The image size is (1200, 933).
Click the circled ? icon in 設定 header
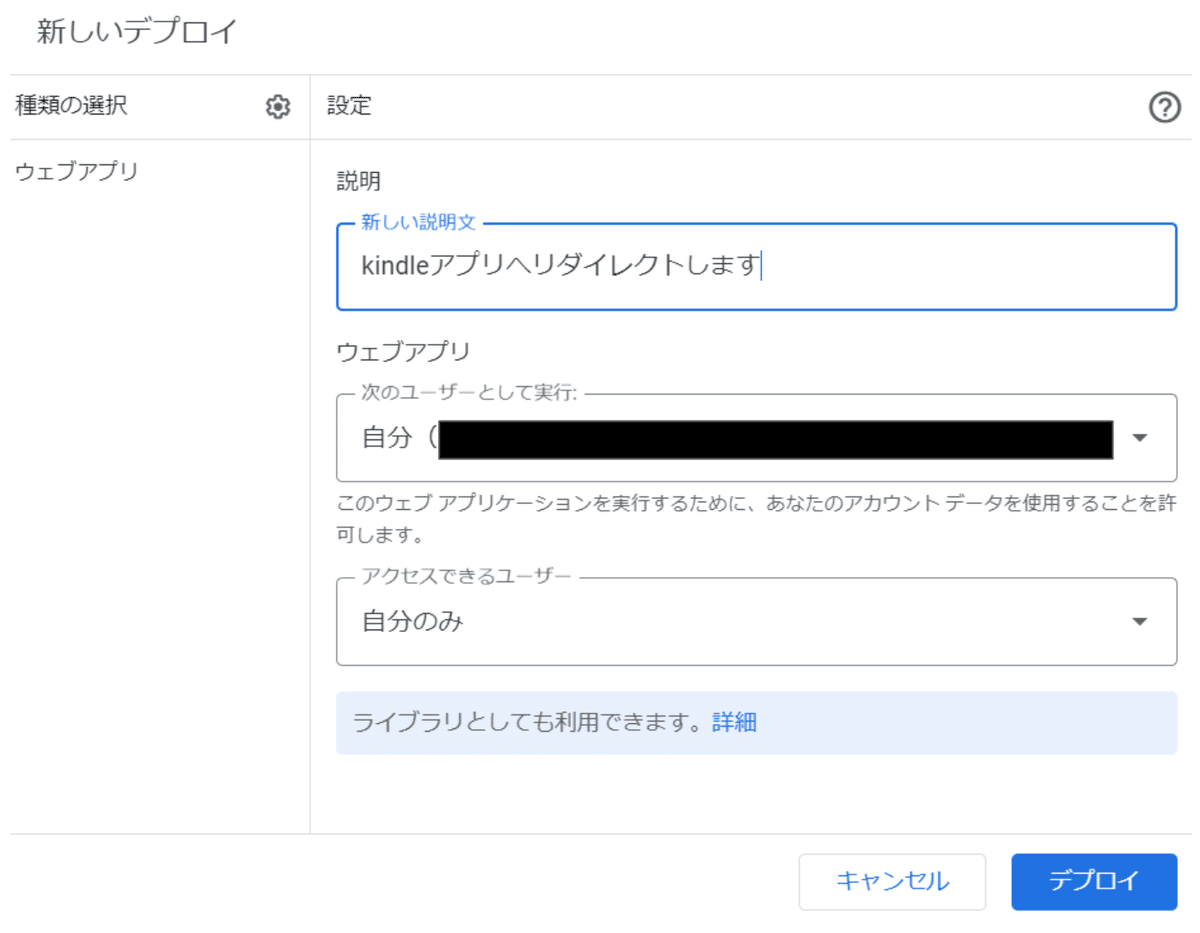point(1164,107)
